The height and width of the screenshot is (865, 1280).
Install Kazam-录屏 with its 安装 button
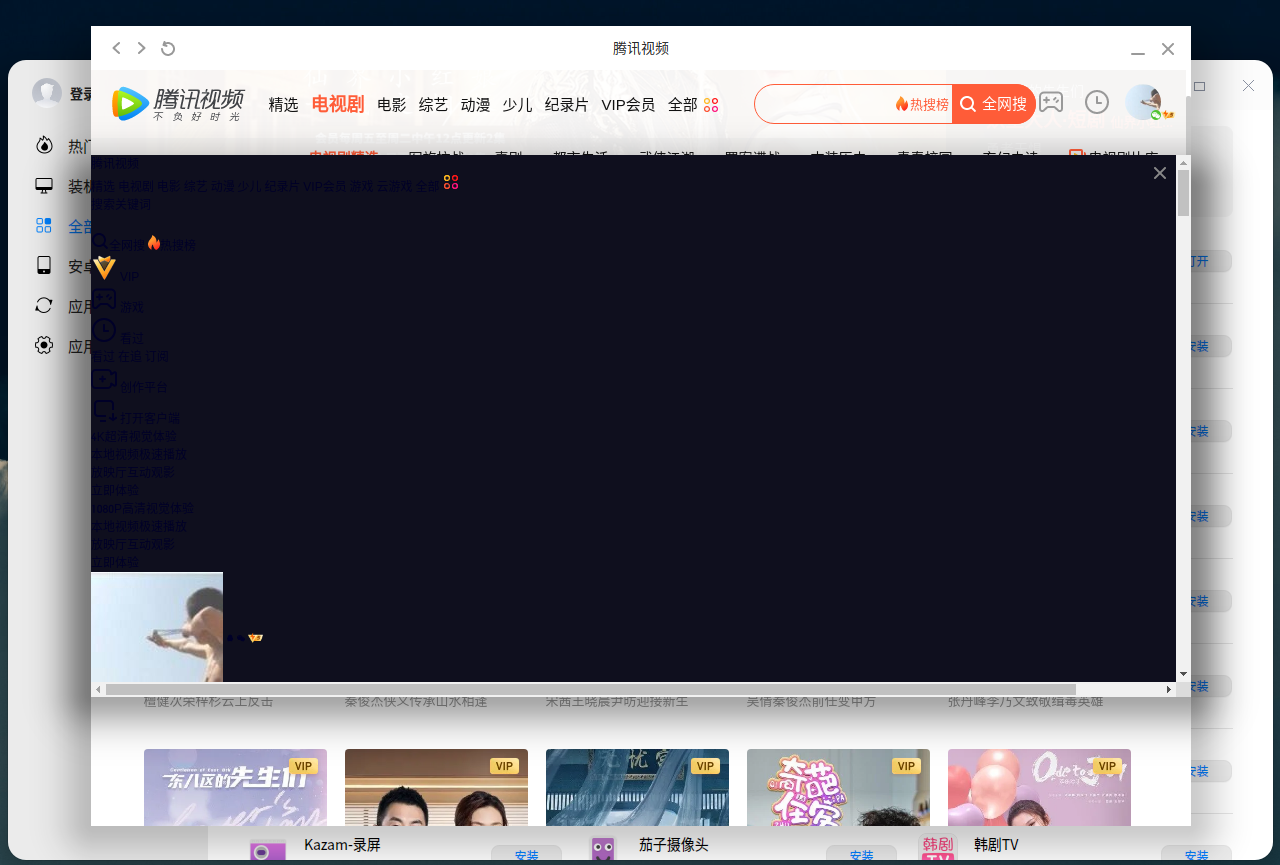point(527,857)
